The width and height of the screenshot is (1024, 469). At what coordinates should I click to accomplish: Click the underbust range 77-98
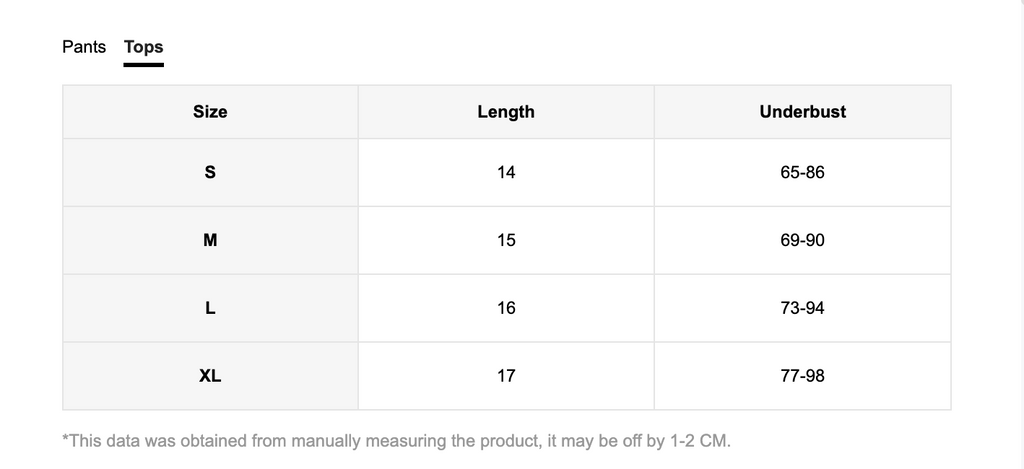click(802, 376)
